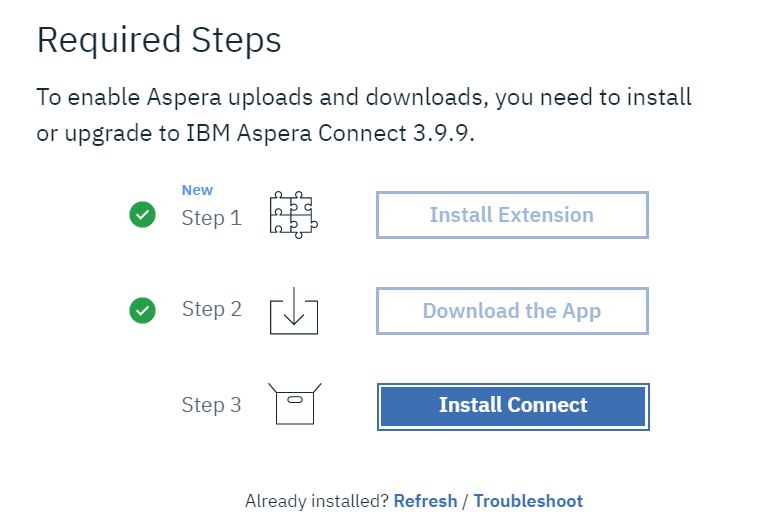The image size is (775, 532).
Task: Click the download arrow tray icon
Action: pyautogui.click(x=293, y=311)
